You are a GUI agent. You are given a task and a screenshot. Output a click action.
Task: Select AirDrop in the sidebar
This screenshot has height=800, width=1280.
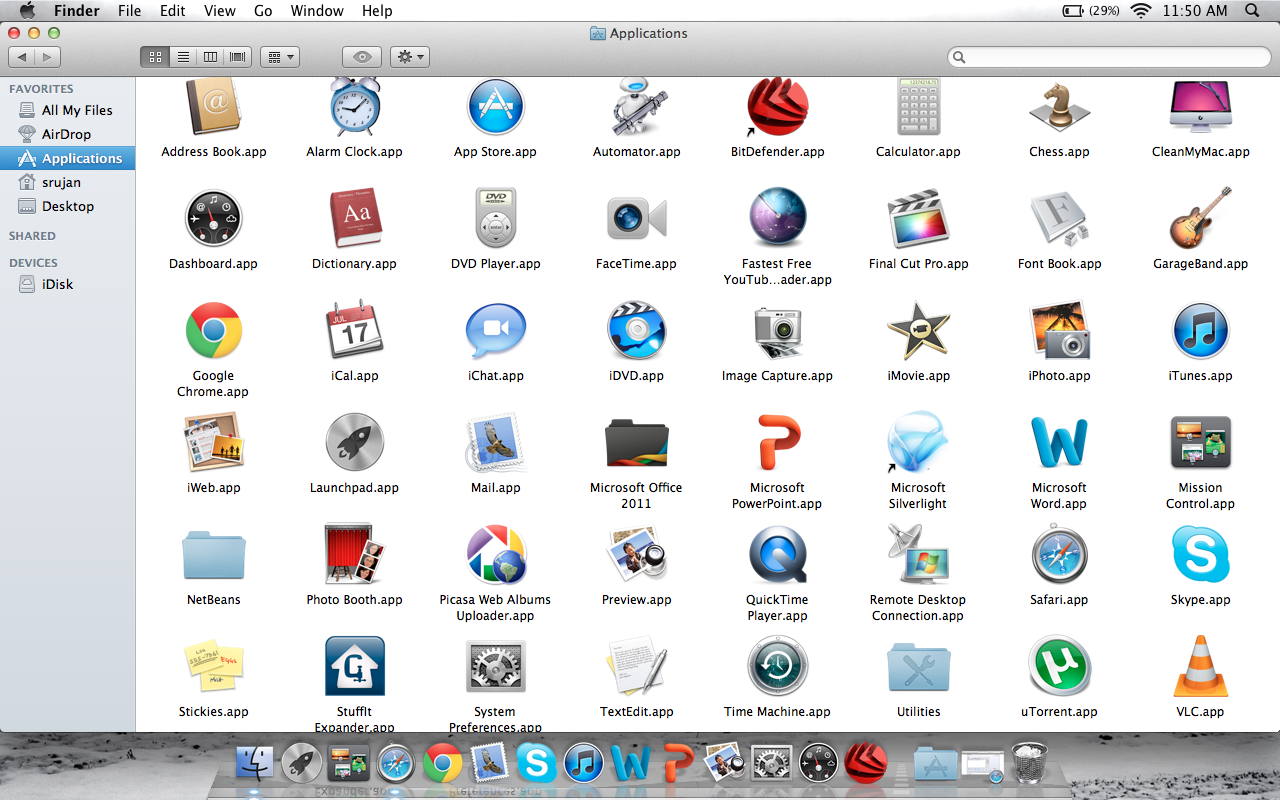68,134
